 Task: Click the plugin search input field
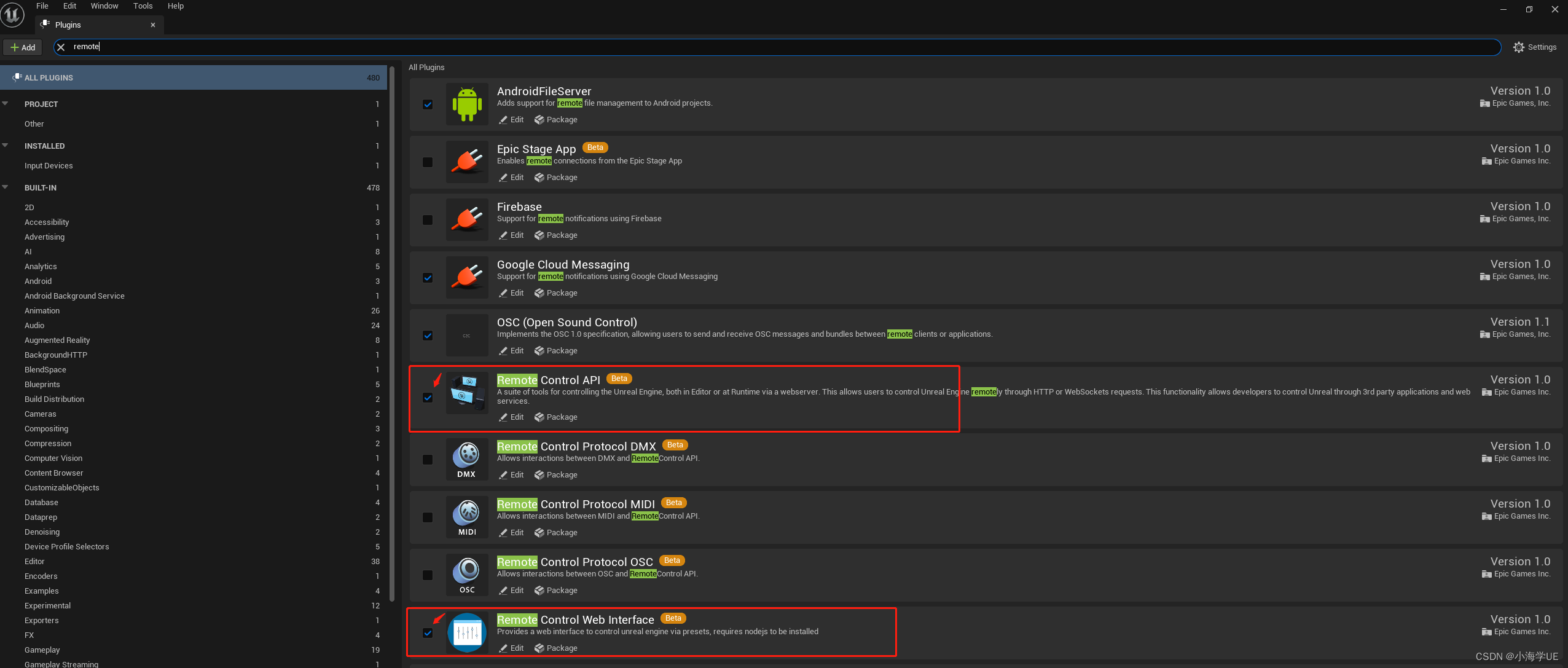click(777, 47)
